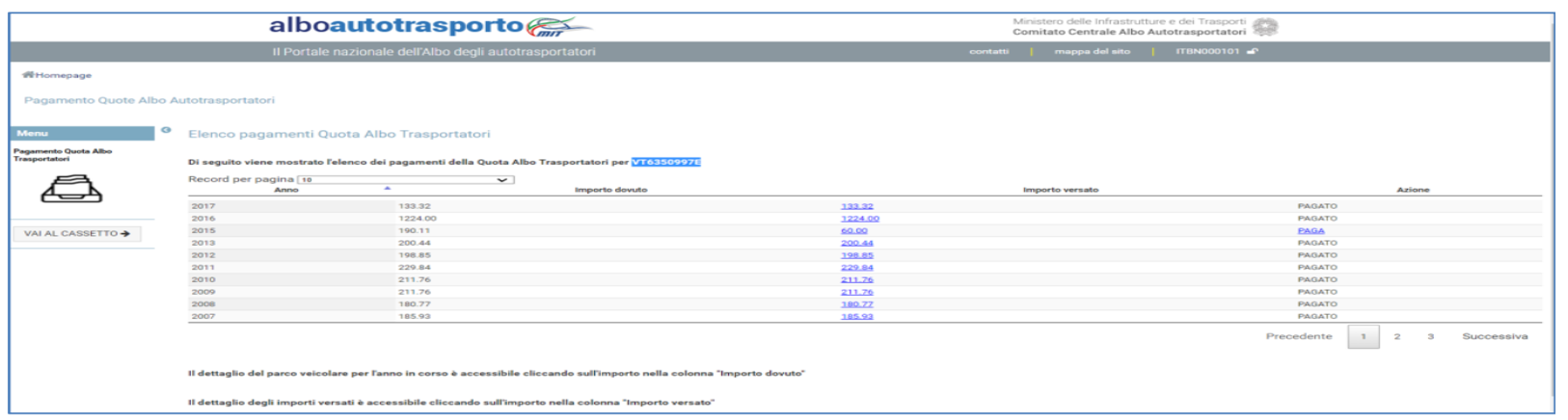This screenshot has width=1568, height=420.
Task: Open the 185.93 paid amount link for 2007
Action: [856, 317]
